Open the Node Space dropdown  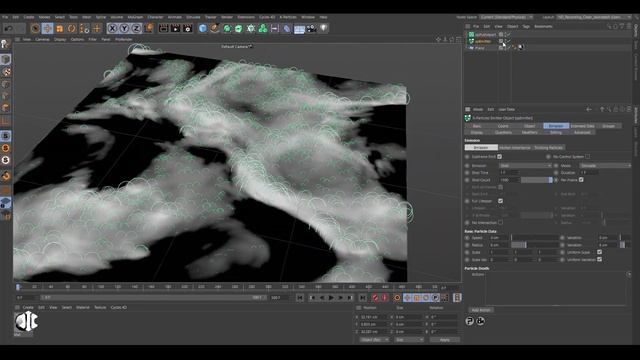point(506,17)
